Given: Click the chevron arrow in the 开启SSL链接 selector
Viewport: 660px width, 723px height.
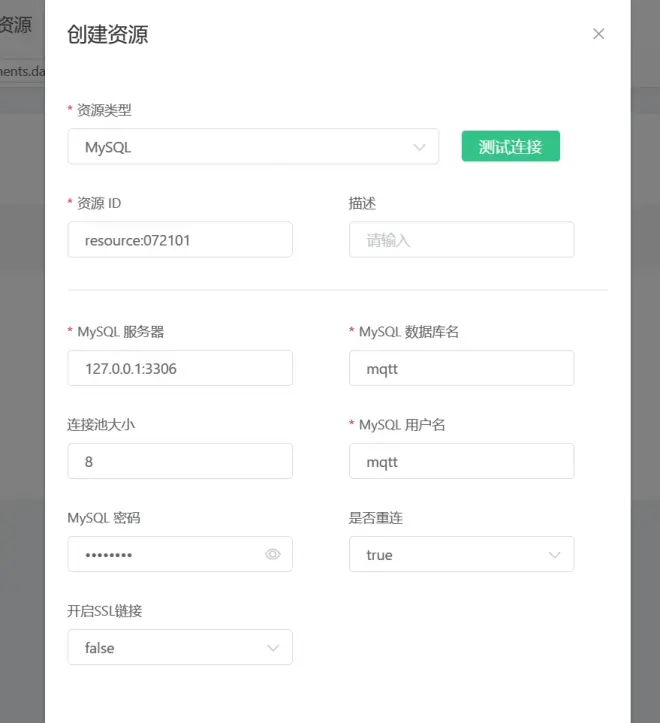Looking at the screenshot, I should (273, 648).
